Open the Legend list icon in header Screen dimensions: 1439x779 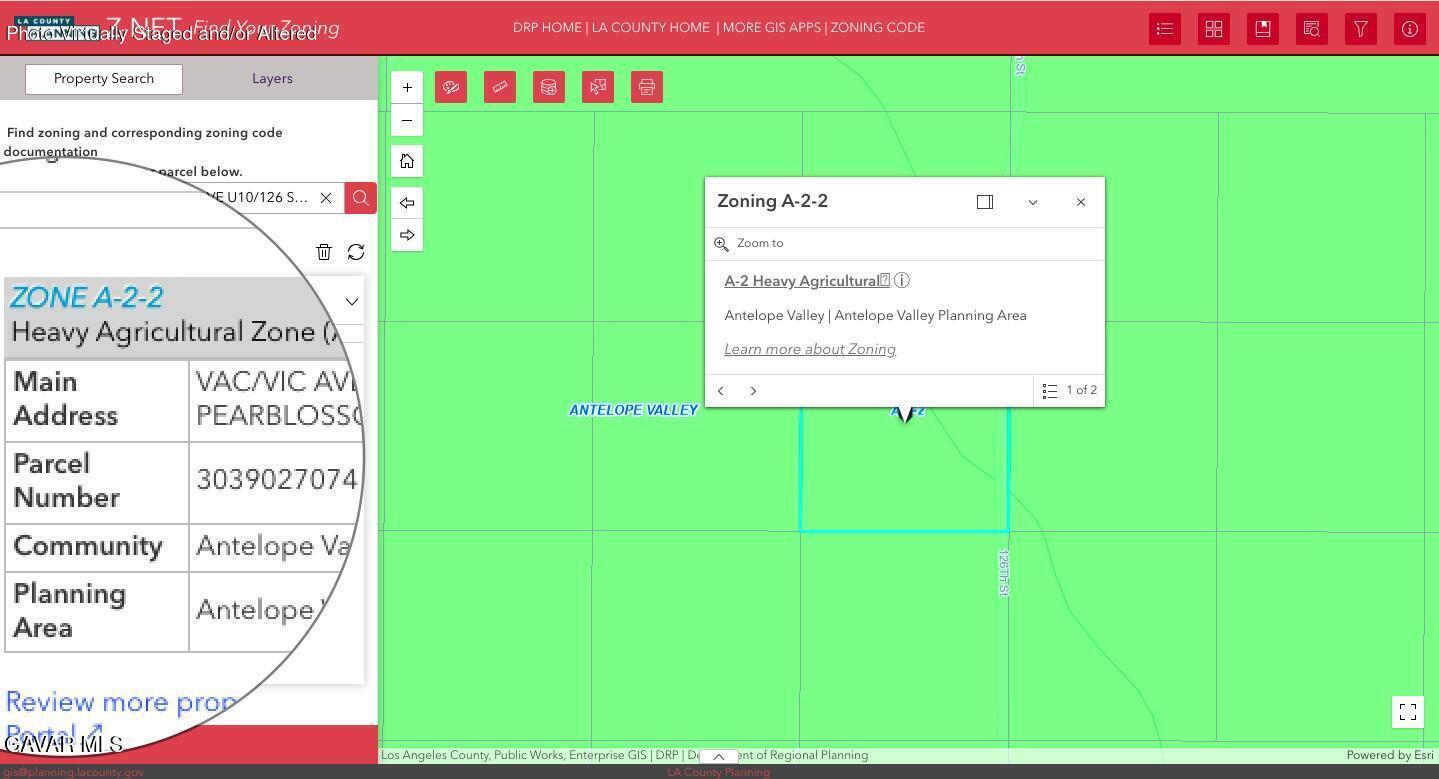[x=1165, y=29]
